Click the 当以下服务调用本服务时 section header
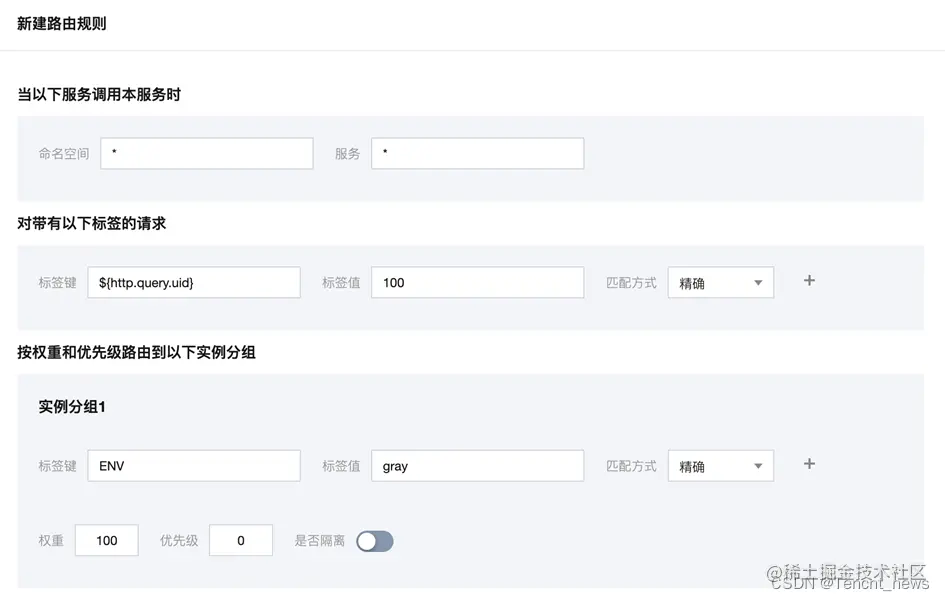 click(90, 94)
